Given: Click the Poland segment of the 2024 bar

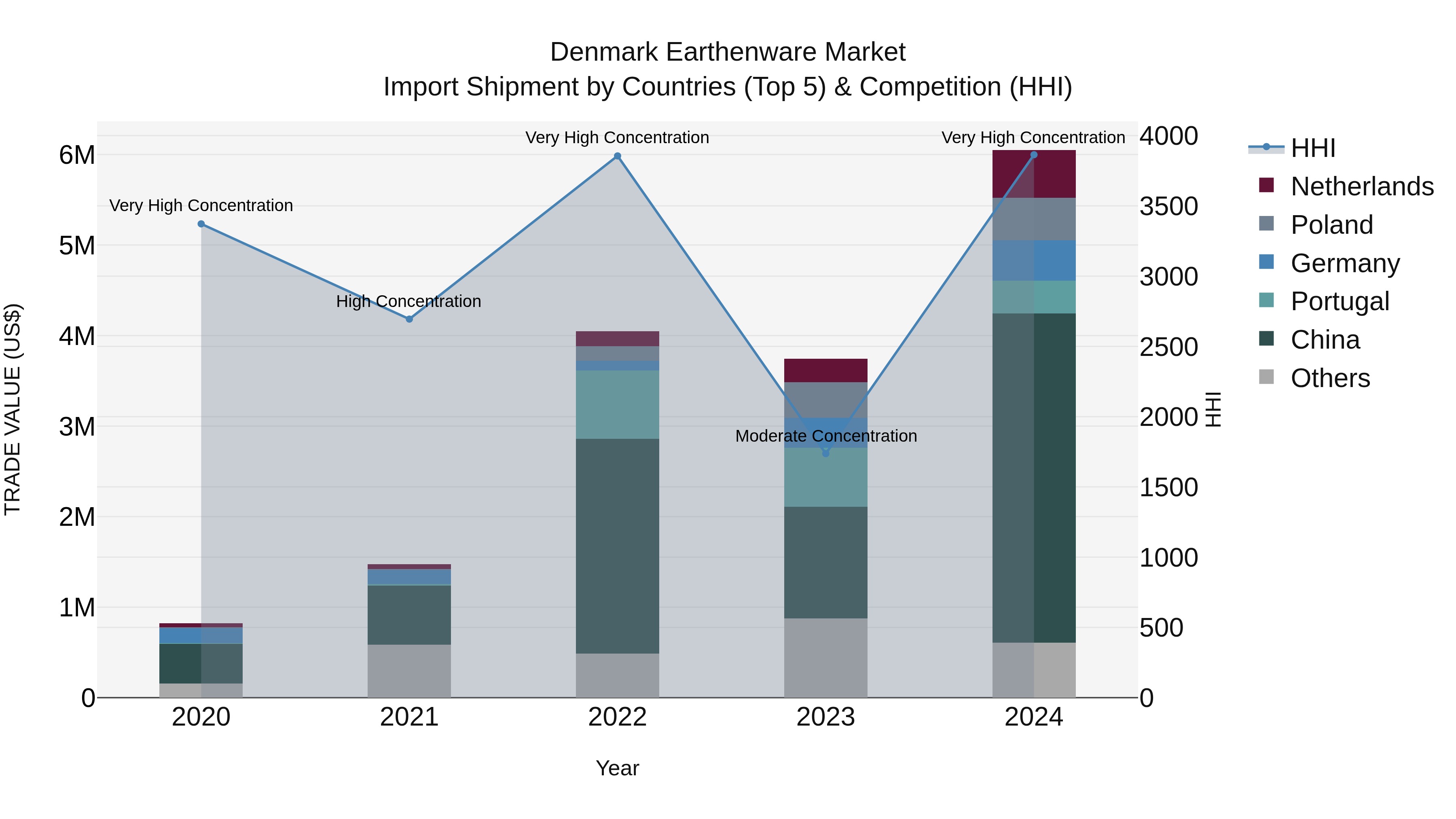Looking at the screenshot, I should pos(1034,219).
